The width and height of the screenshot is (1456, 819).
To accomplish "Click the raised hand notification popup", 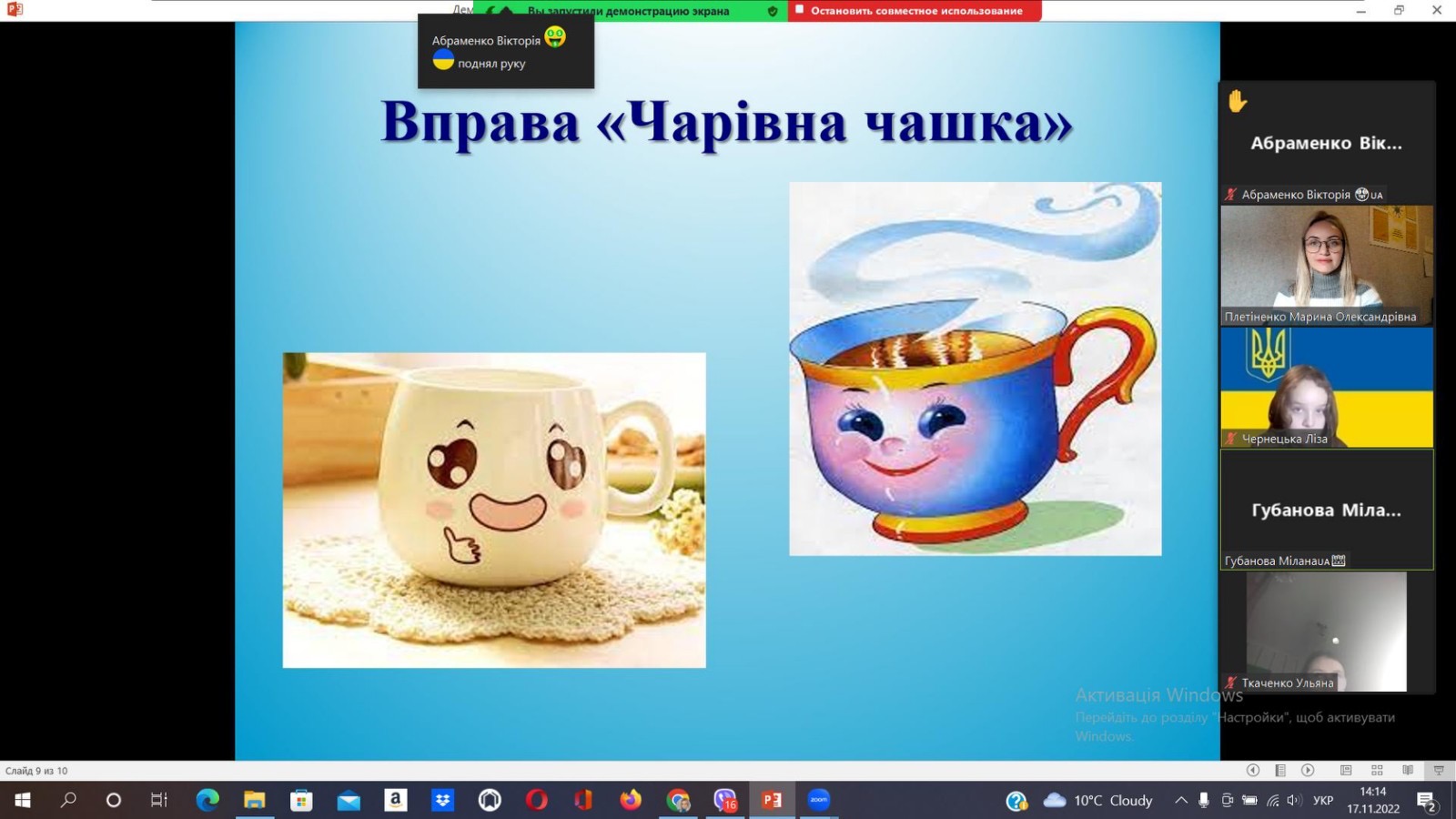I will click(x=506, y=51).
